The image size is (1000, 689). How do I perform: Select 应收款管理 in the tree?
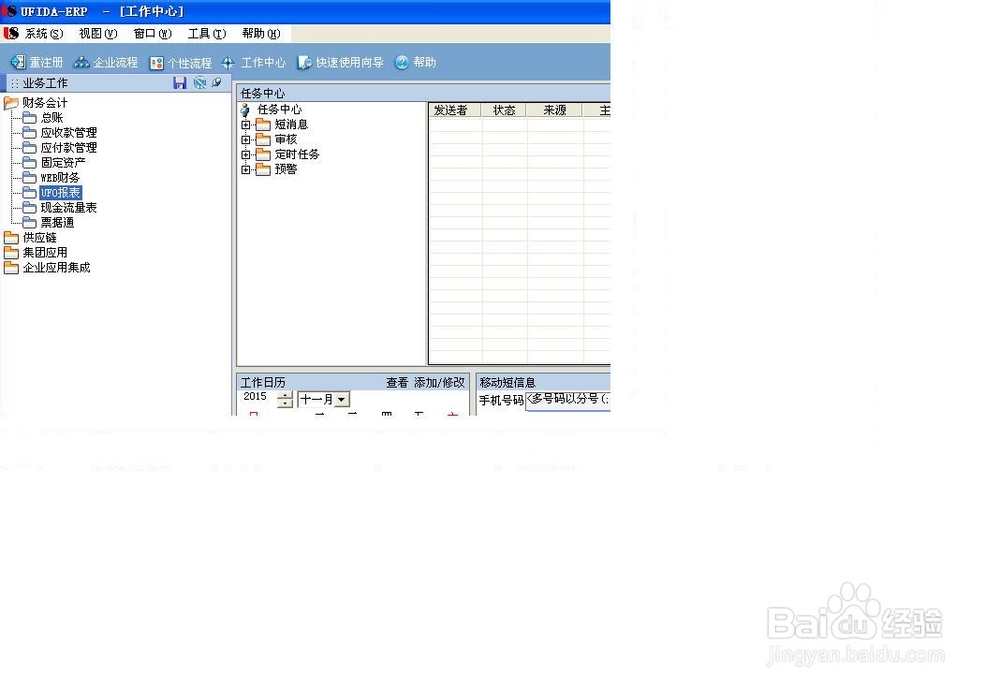tap(69, 133)
